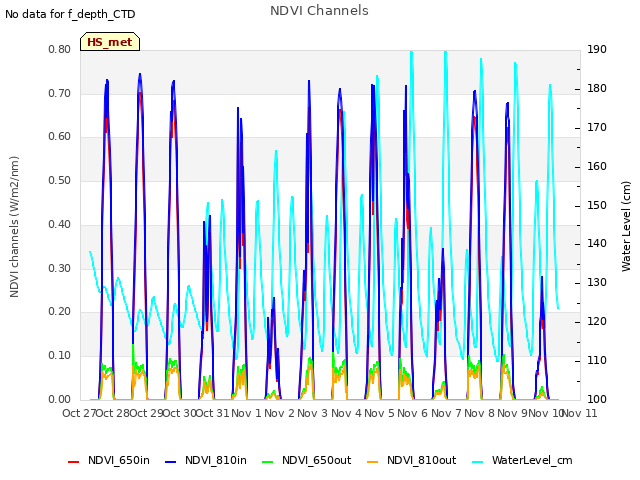This screenshot has height=480, width=640.
Task: Click the 'No data for f_depth_CTD' message
Action: 70,14
